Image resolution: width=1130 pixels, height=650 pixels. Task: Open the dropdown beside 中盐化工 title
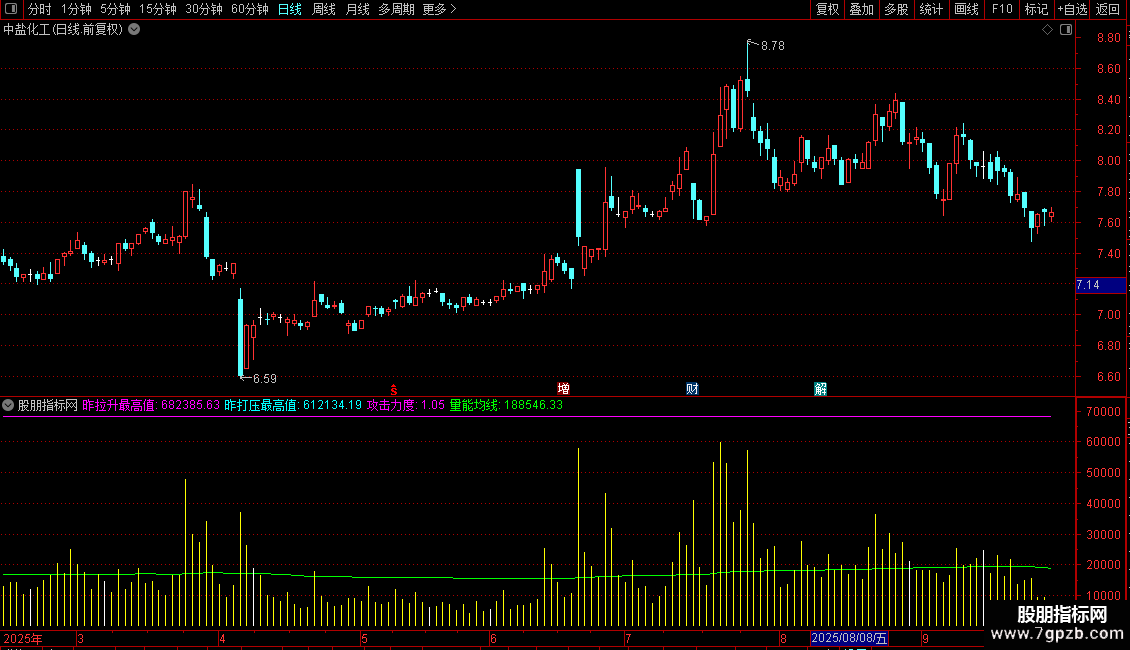[134, 30]
